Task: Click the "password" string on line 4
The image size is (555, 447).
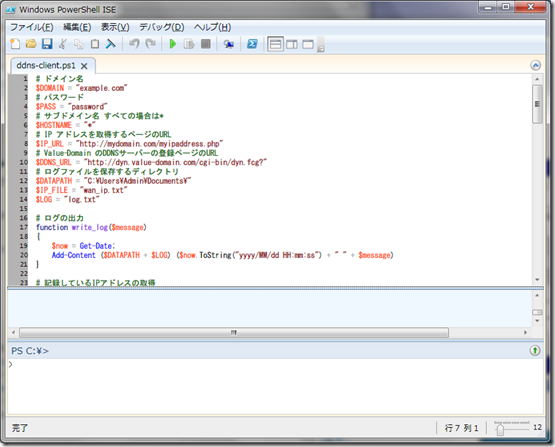Action: [x=88, y=106]
